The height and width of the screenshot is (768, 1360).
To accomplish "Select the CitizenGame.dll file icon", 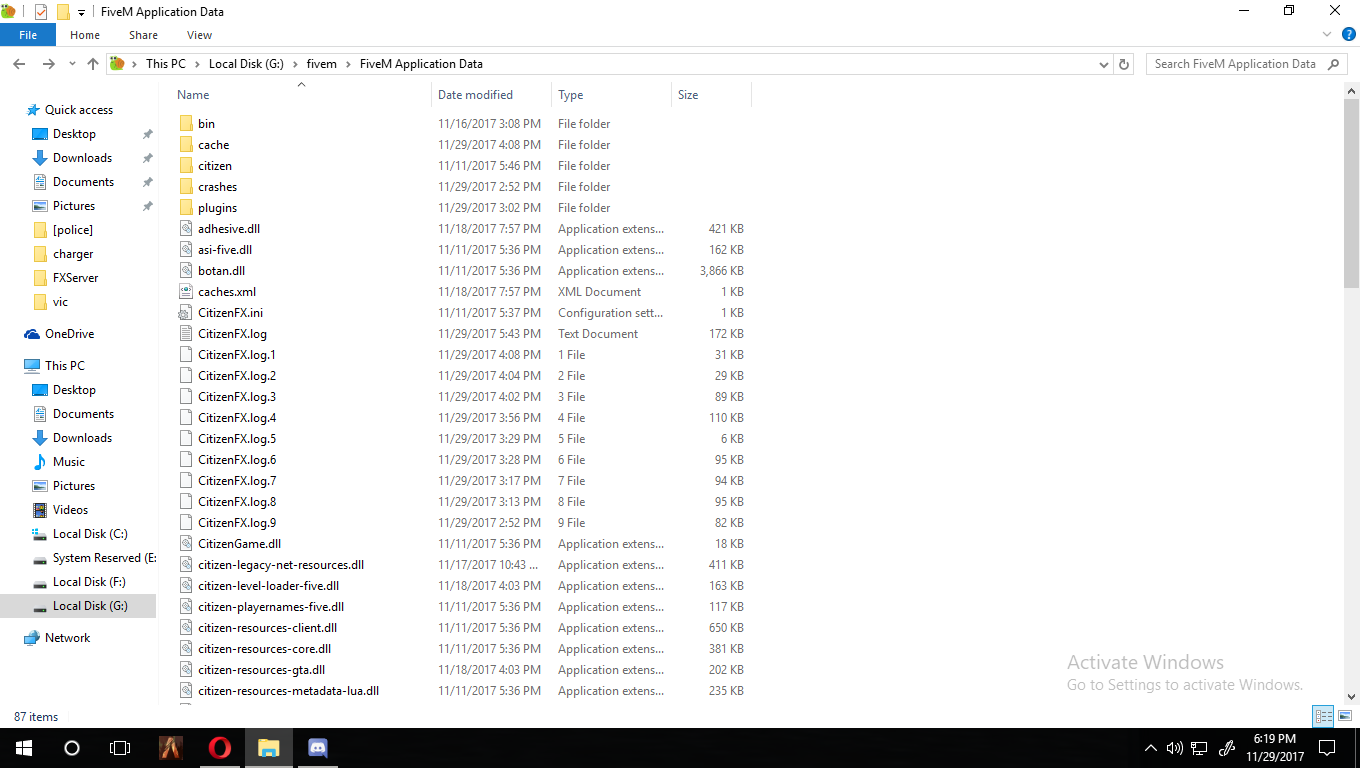I will point(186,544).
